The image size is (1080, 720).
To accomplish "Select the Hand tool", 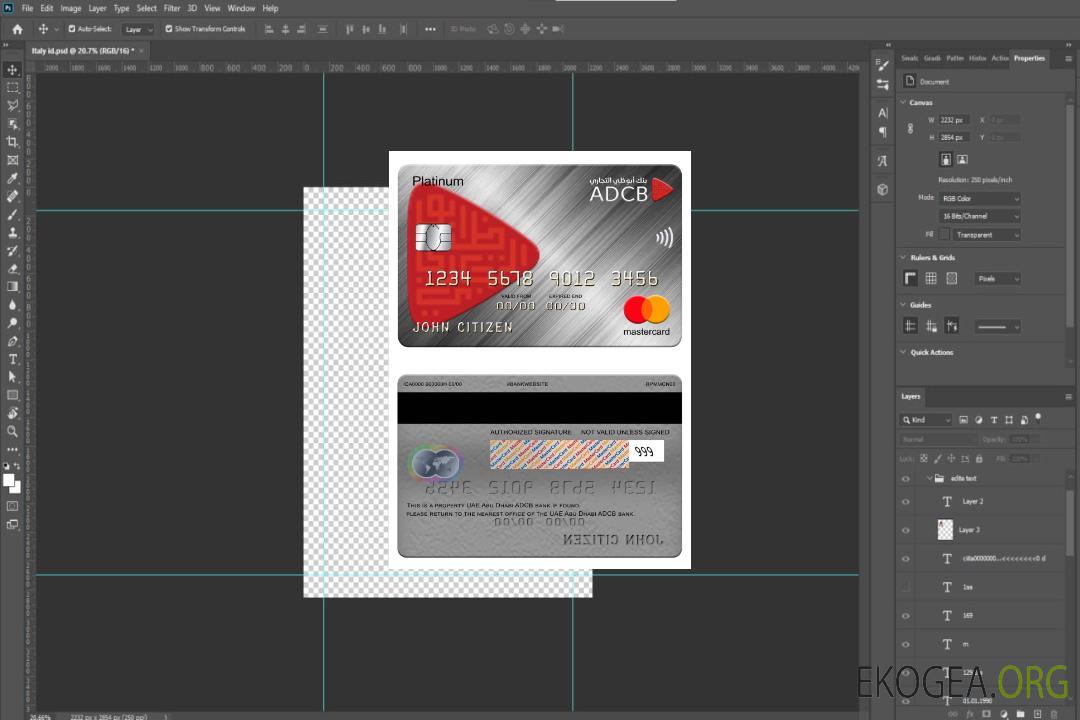I will click(12, 413).
